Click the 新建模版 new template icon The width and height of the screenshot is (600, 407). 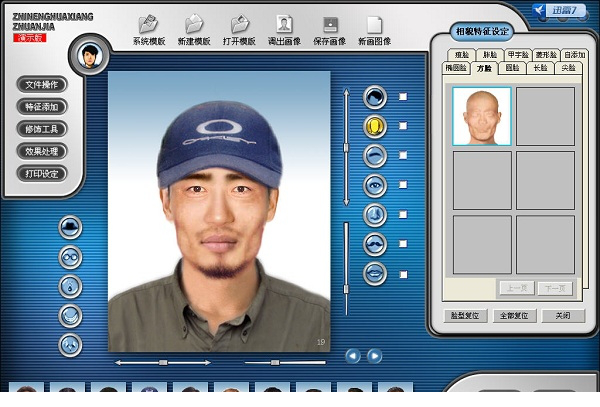194,30
